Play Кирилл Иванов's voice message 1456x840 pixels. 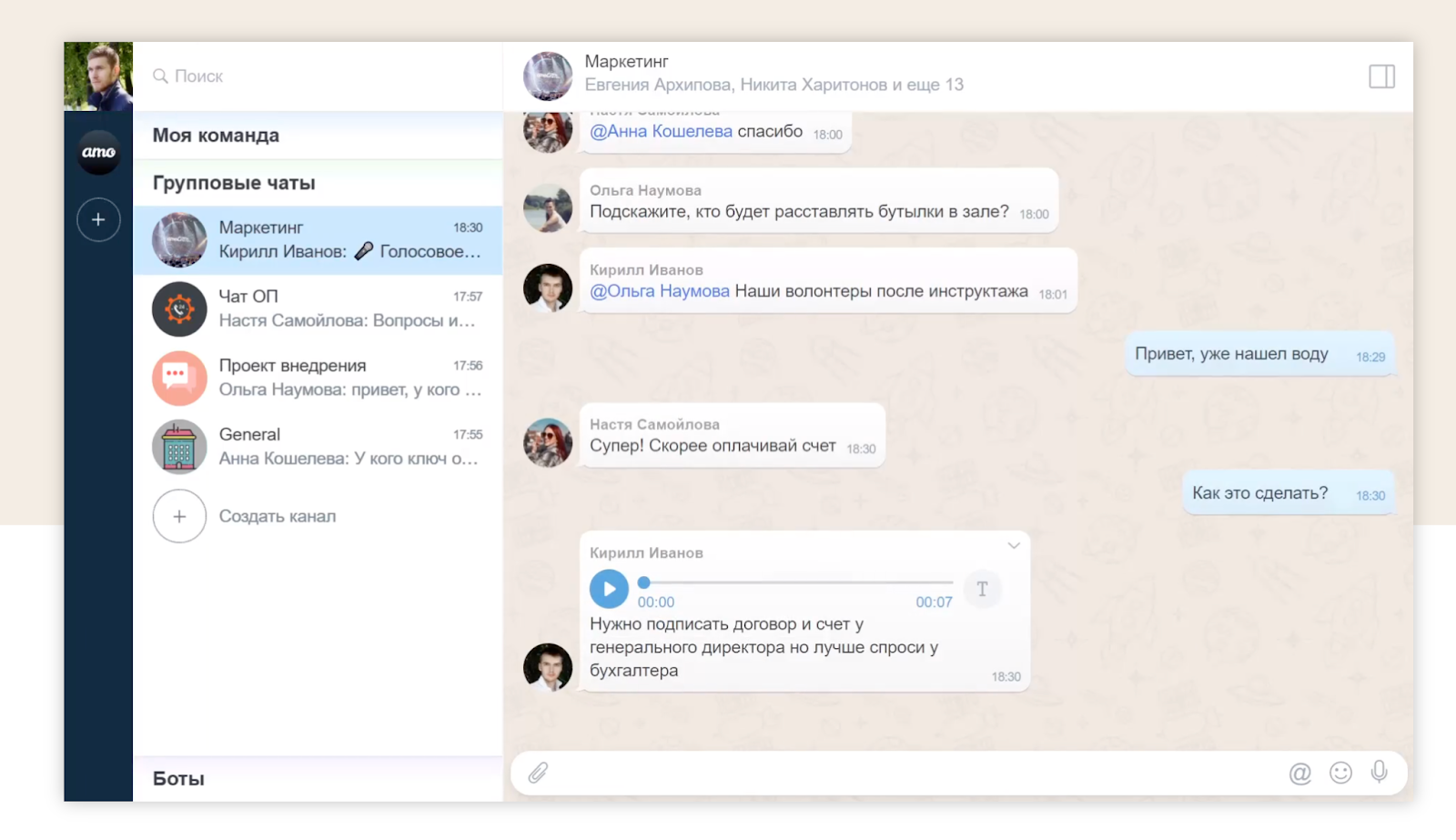[609, 589]
